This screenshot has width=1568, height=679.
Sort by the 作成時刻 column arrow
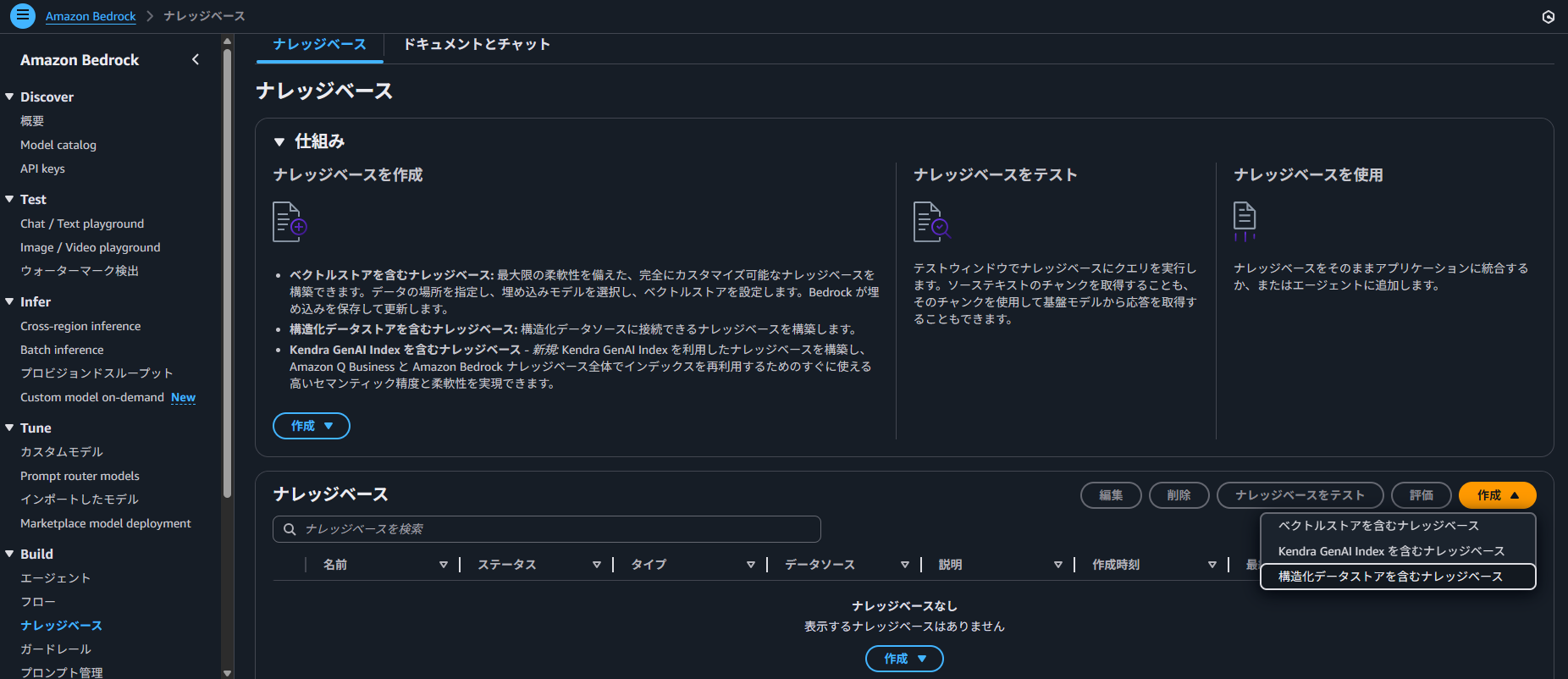pos(1212,565)
